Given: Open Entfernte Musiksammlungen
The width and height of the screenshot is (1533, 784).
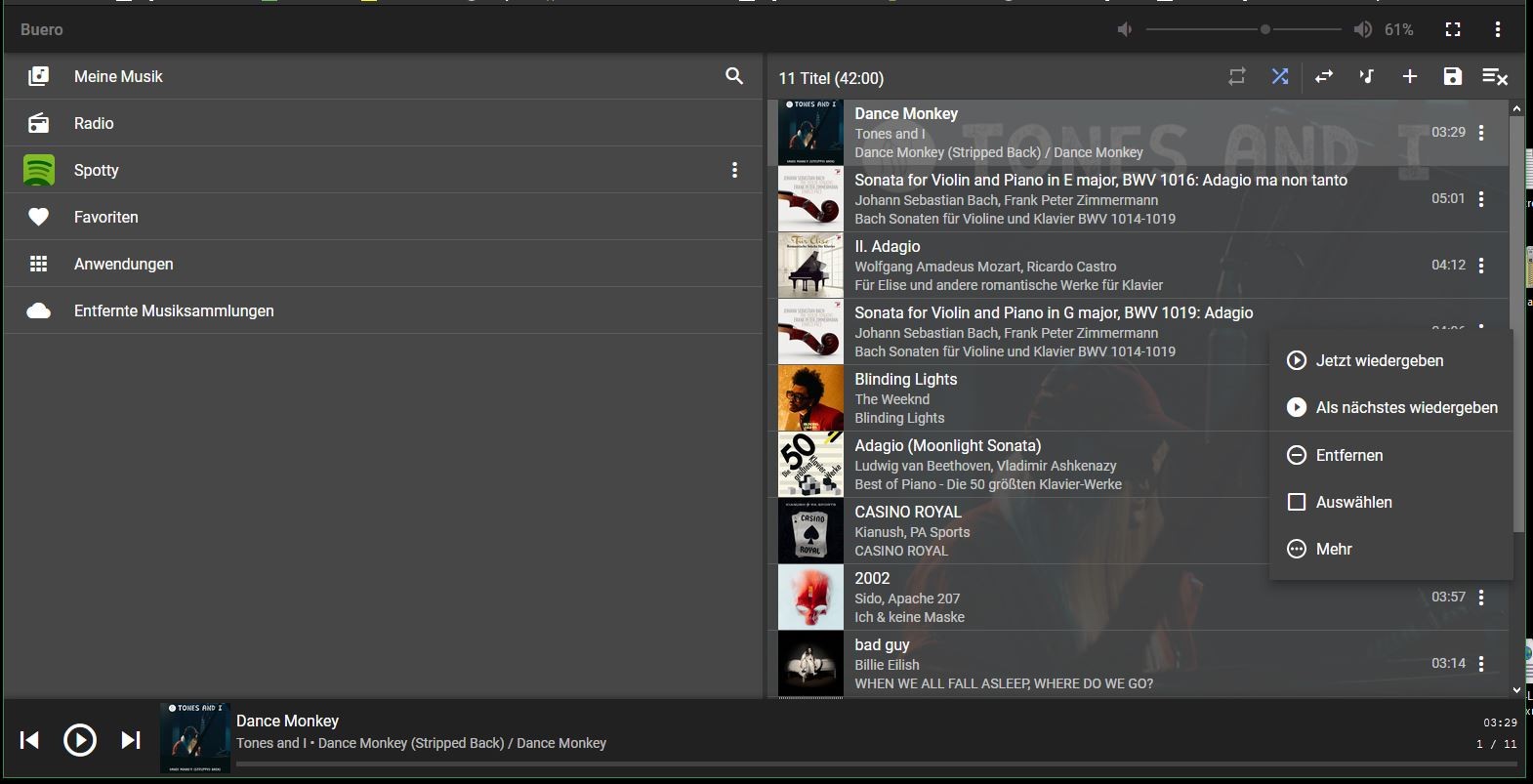Looking at the screenshot, I should point(174,310).
